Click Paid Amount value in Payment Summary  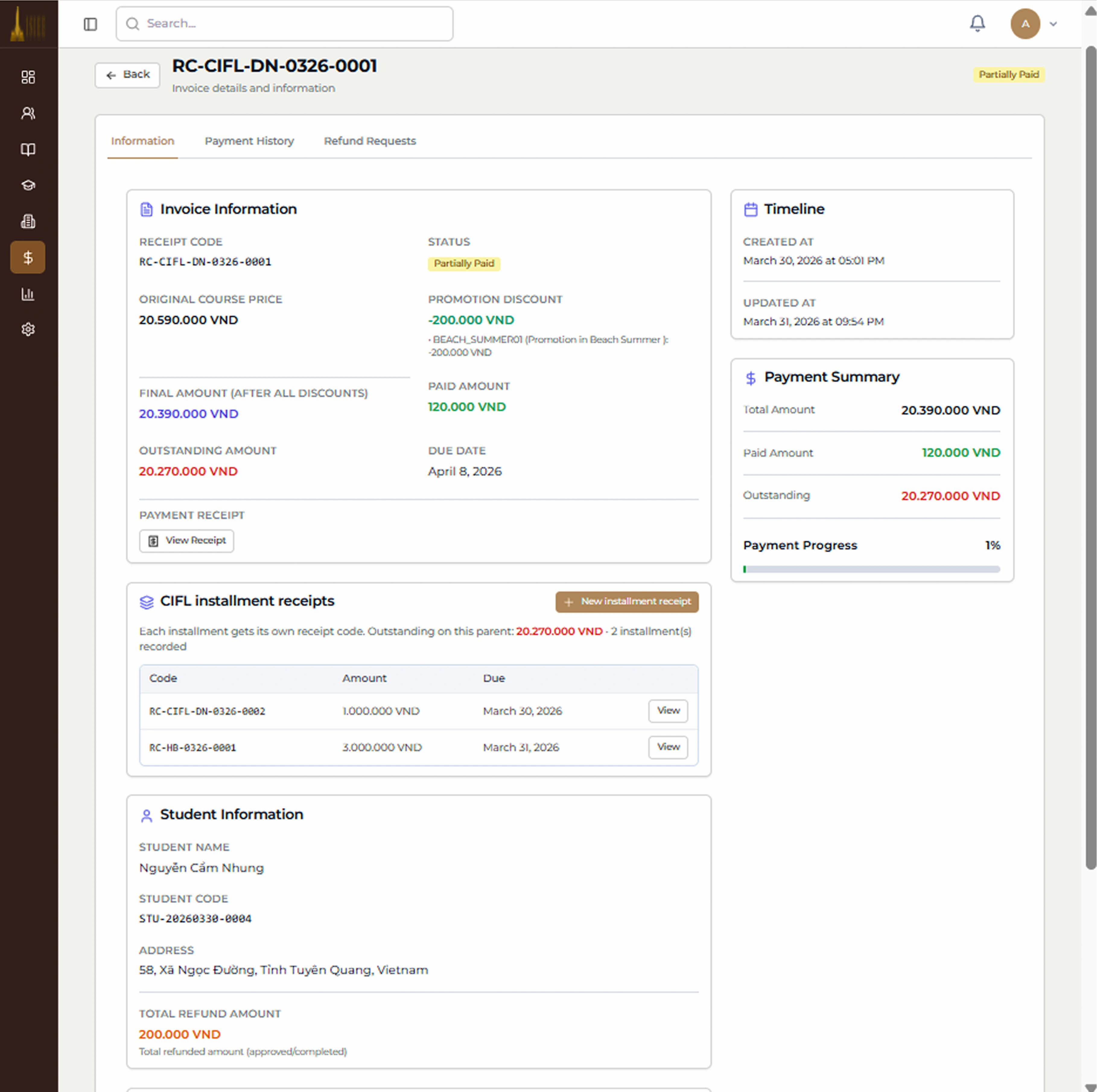coord(961,453)
